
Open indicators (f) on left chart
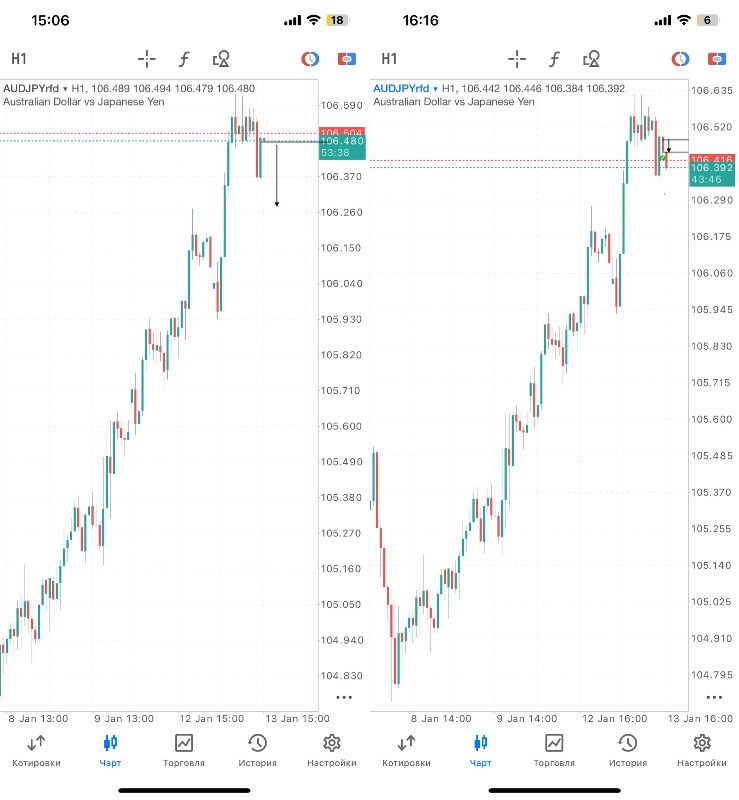[x=184, y=59]
